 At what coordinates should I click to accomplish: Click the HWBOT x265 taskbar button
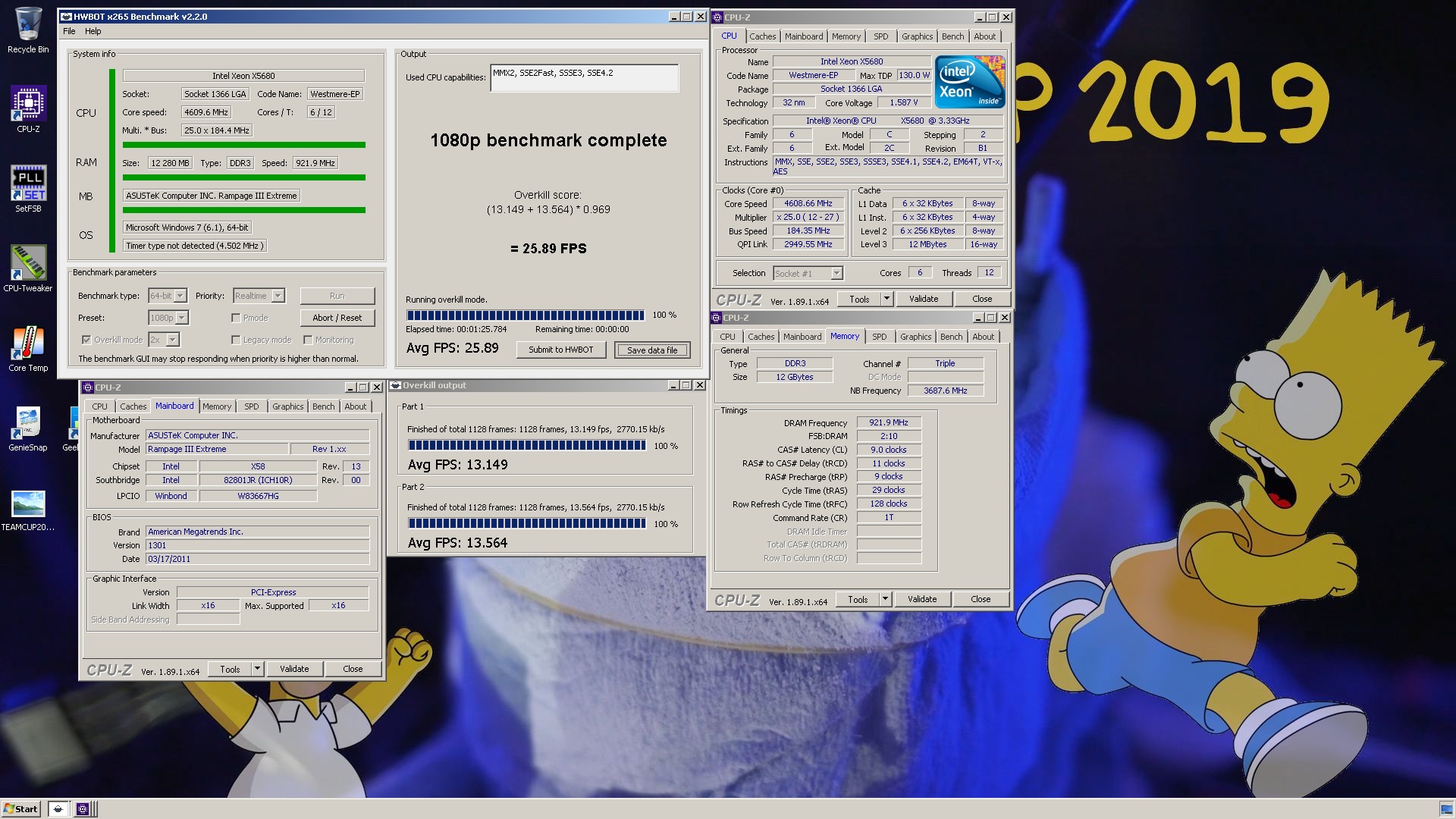tap(58, 808)
